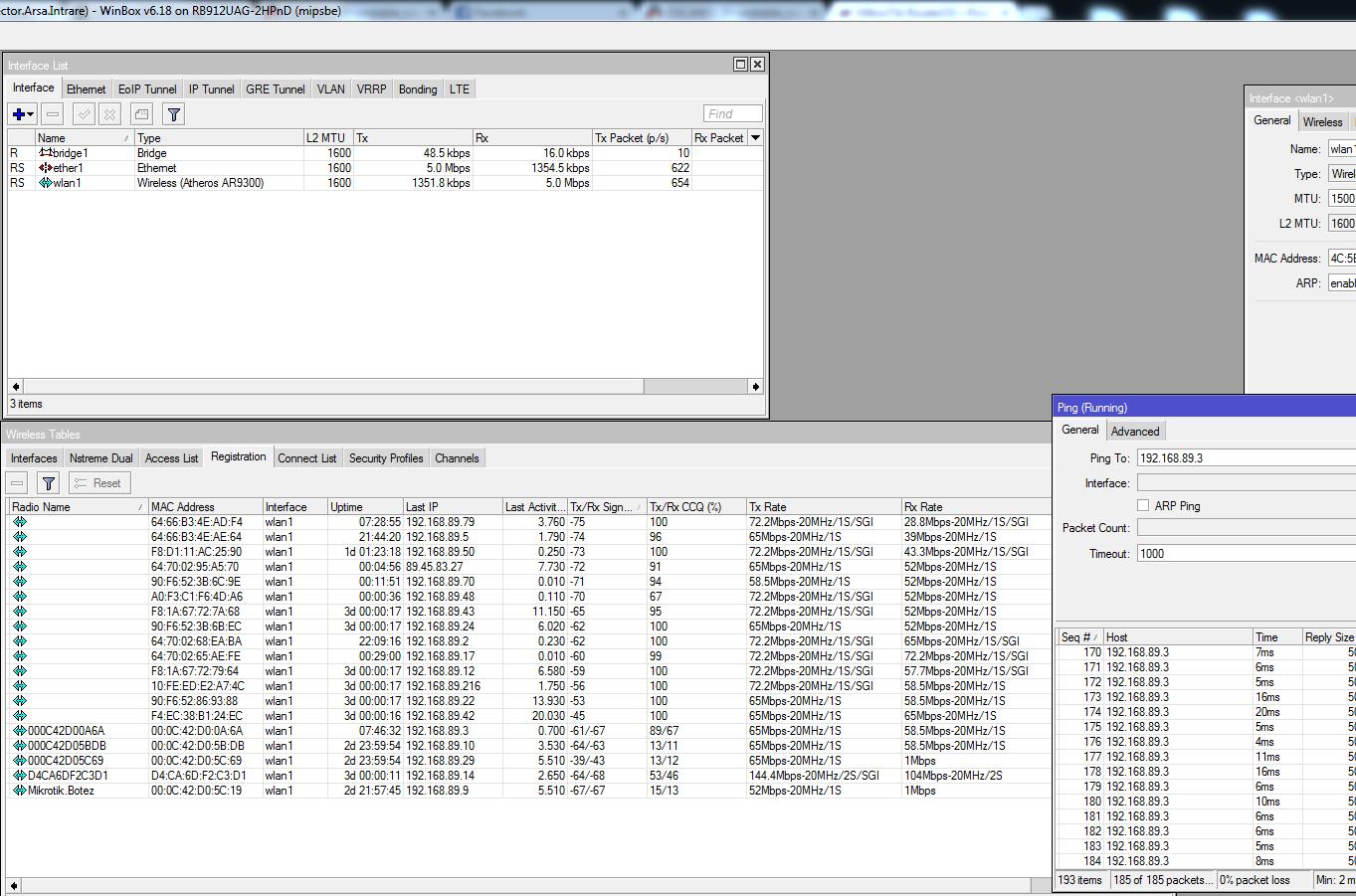This screenshot has width=1356, height=896.
Task: Click the wlan1 icon in Interface List
Action: (x=46, y=183)
